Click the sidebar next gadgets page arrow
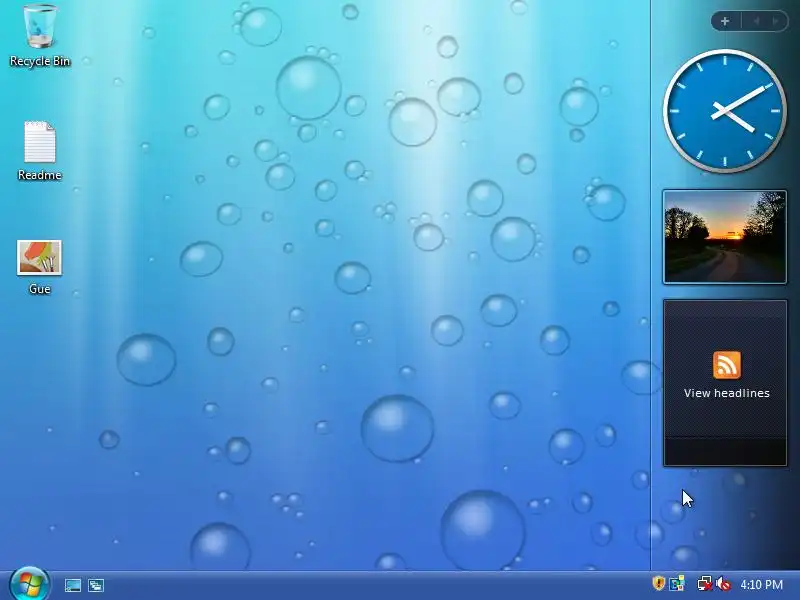Screen dimensions: 800x600 776,21
